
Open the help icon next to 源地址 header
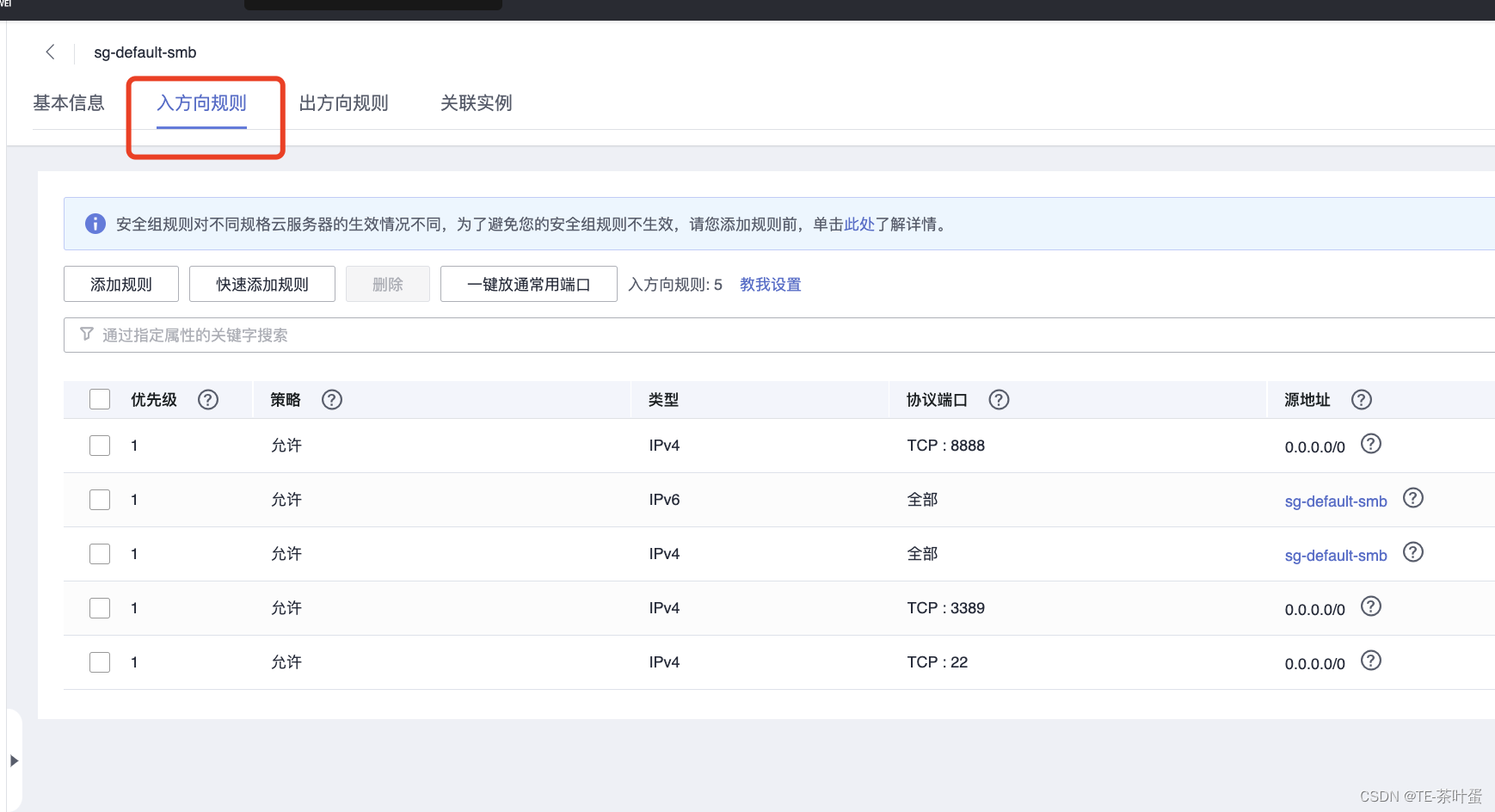click(1362, 399)
